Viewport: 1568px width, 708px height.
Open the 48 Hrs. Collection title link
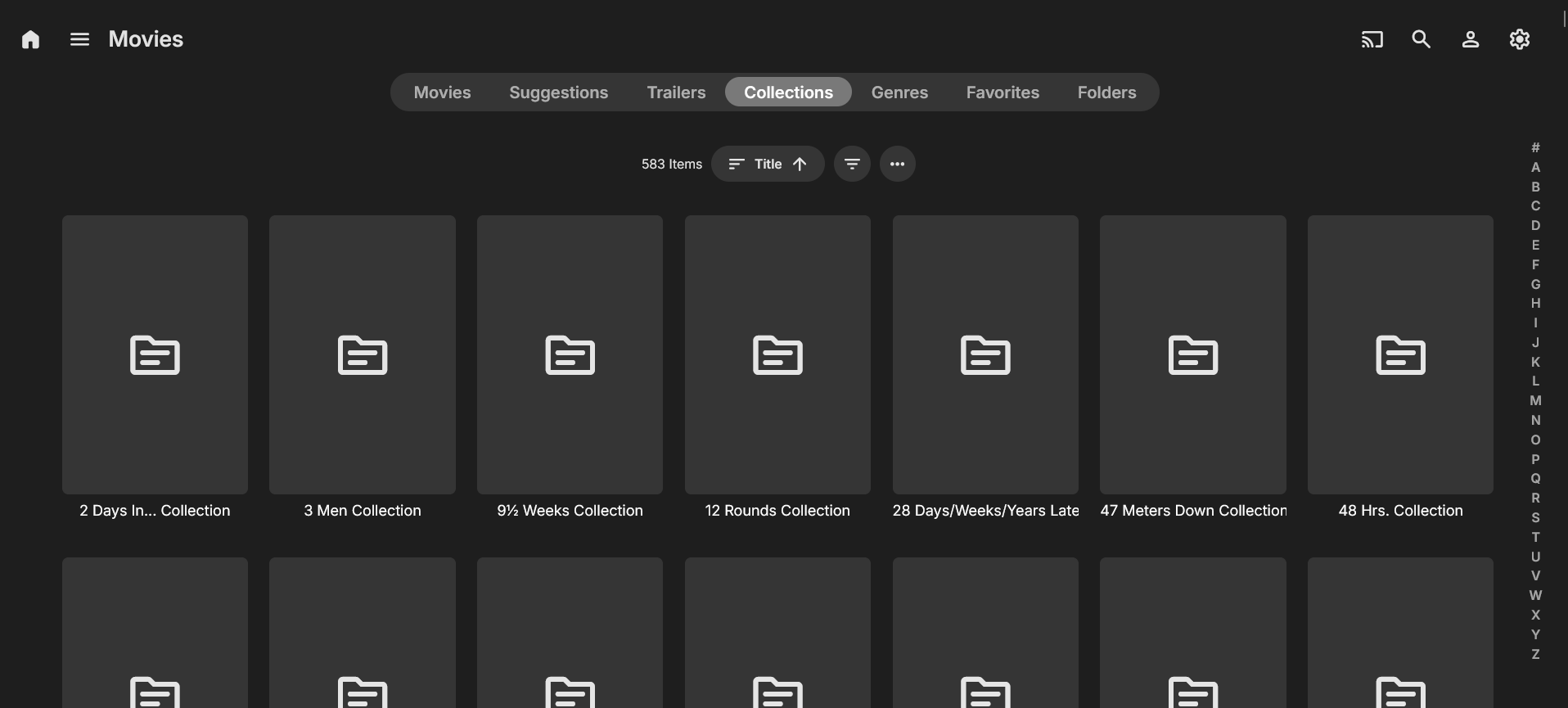click(1400, 510)
